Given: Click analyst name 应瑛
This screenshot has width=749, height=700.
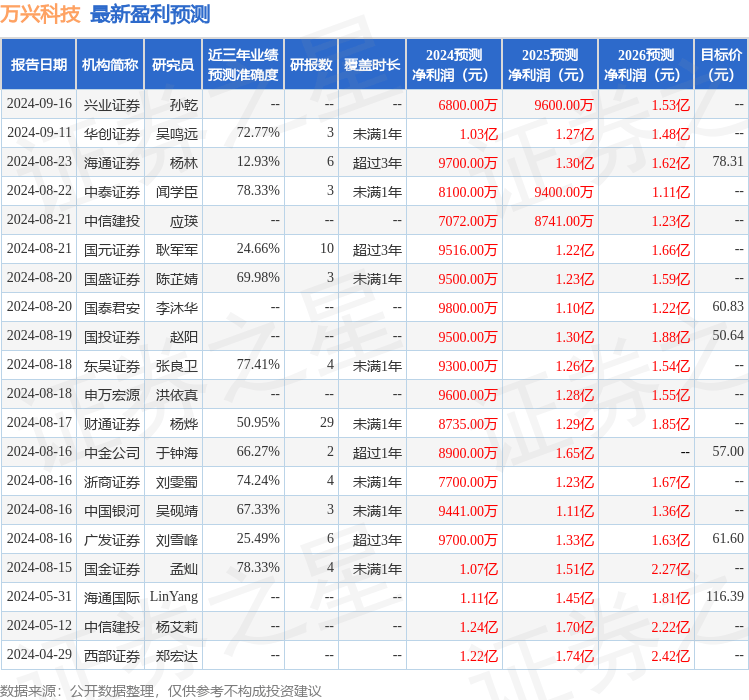Looking at the screenshot, I should click(x=183, y=221).
